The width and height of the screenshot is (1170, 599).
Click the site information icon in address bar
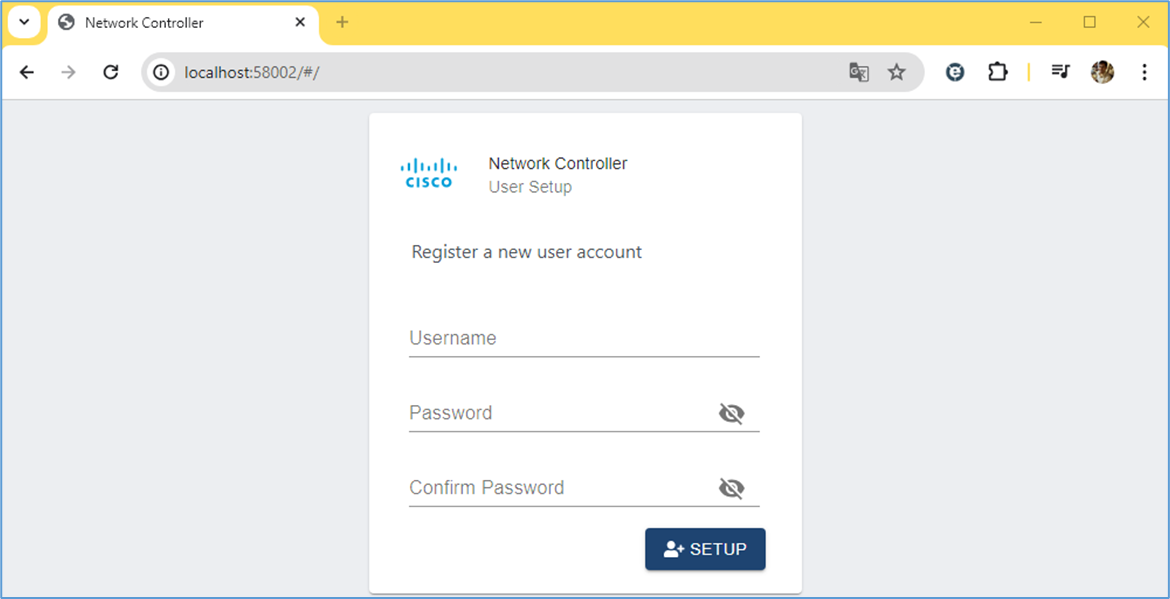160,72
